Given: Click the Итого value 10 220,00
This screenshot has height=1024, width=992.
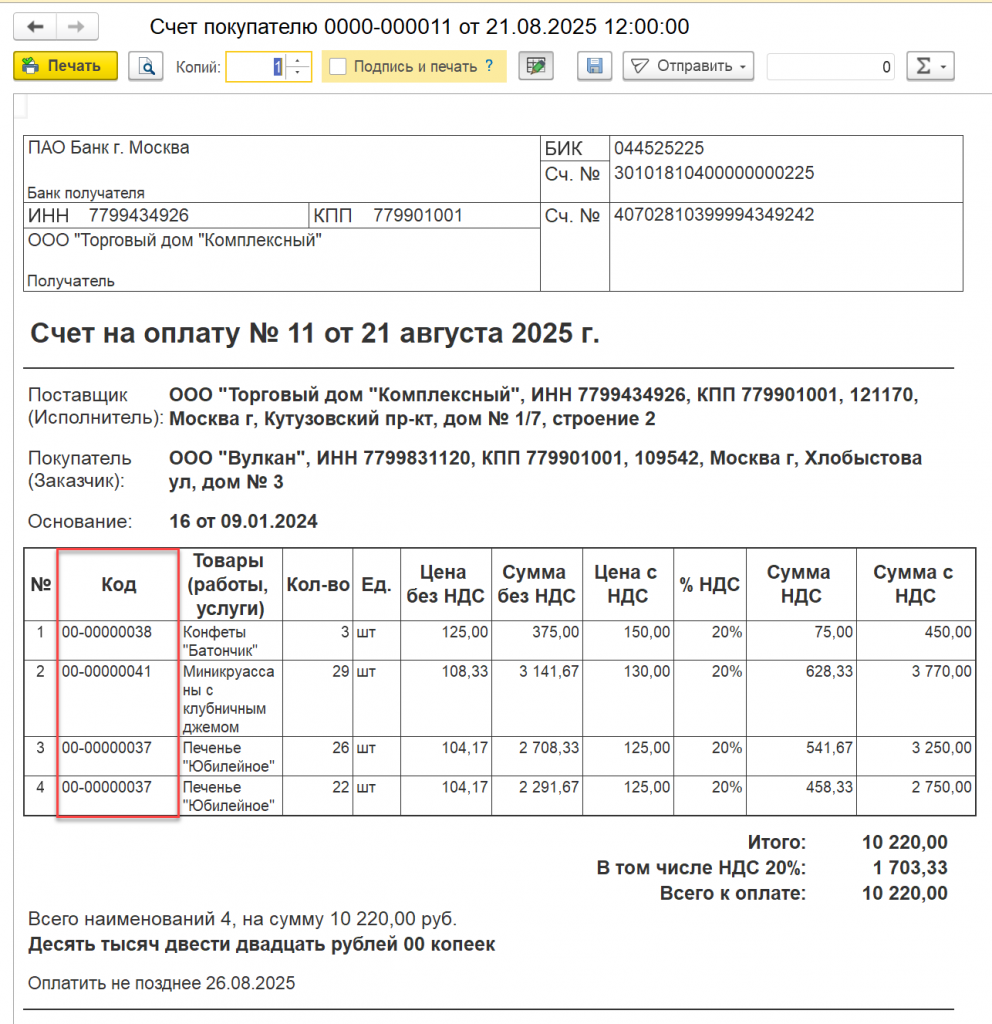Looking at the screenshot, I should point(904,842).
